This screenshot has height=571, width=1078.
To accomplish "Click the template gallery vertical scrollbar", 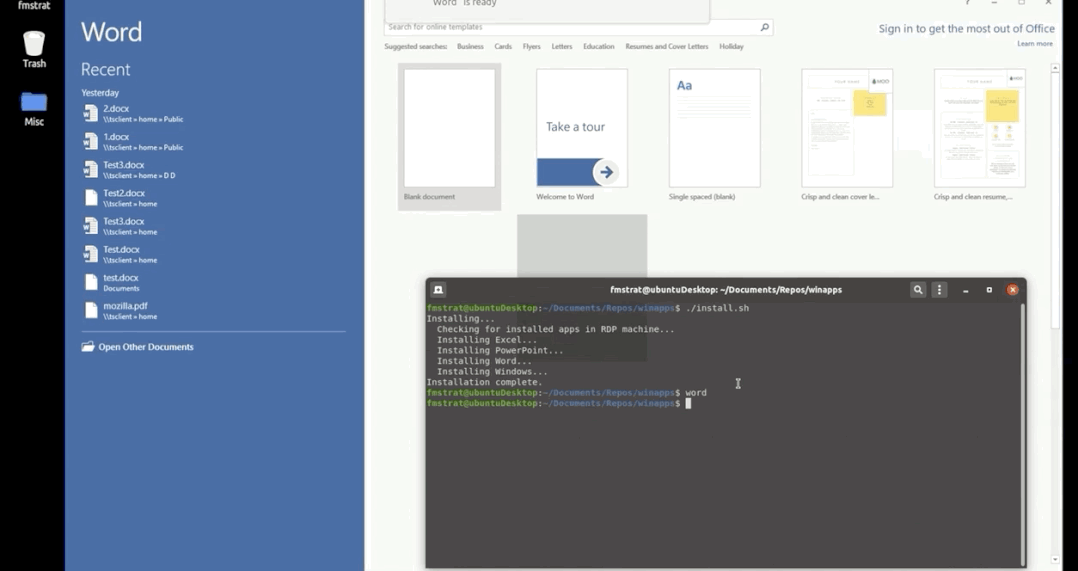I will pyautogui.click(x=1055, y=199).
